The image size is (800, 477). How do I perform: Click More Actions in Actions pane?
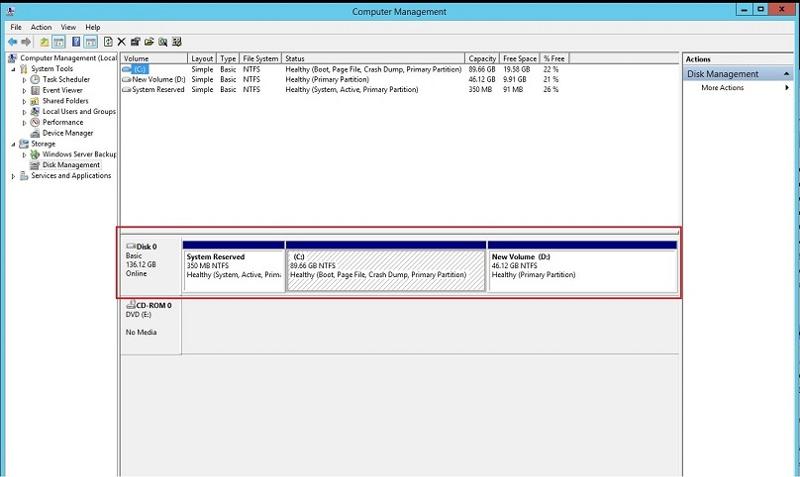tap(722, 88)
